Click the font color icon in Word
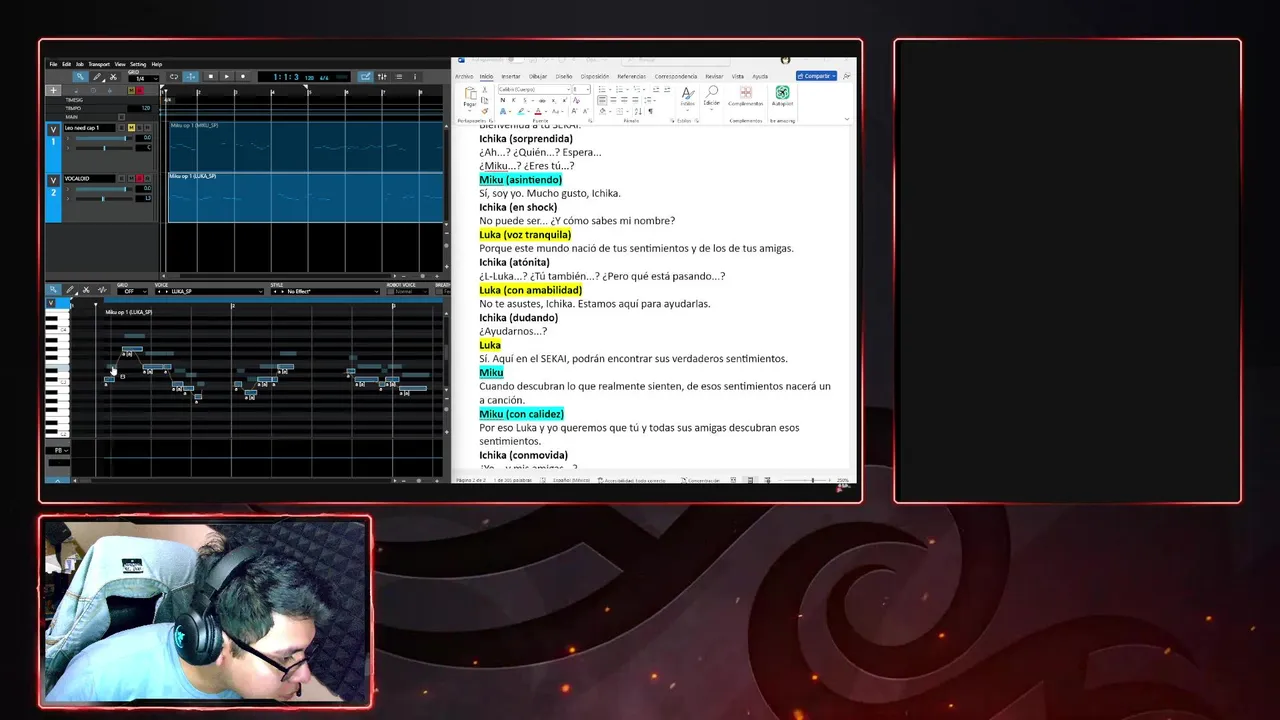The image size is (1280, 720). [538, 111]
